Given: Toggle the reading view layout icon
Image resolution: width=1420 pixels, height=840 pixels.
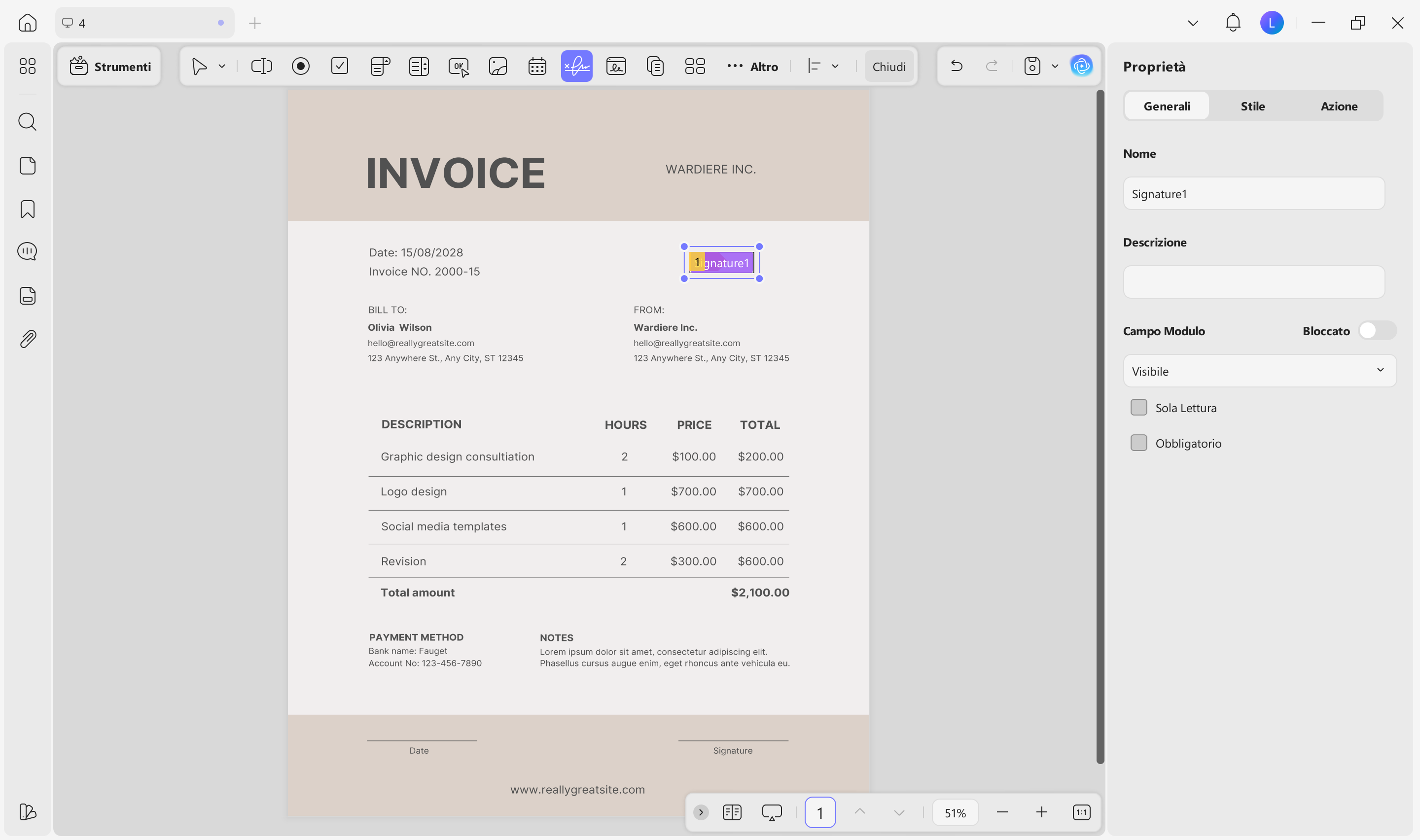Looking at the screenshot, I should [732, 812].
